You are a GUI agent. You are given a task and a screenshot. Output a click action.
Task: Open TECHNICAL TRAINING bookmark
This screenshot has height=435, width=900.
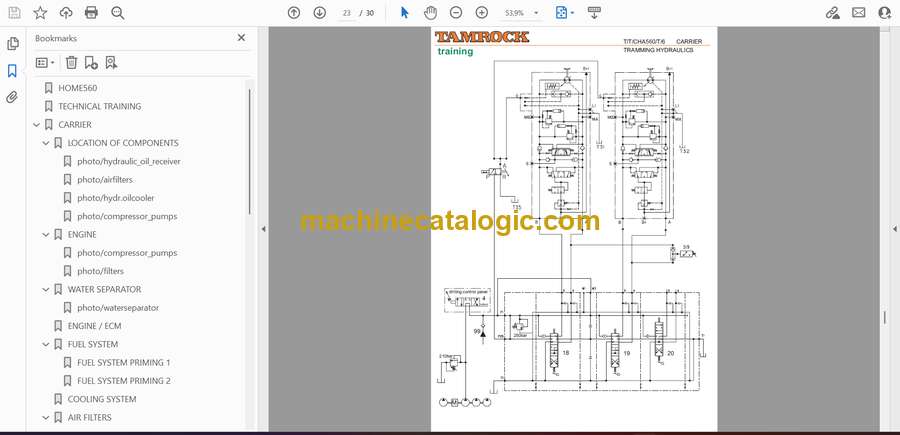(99, 106)
